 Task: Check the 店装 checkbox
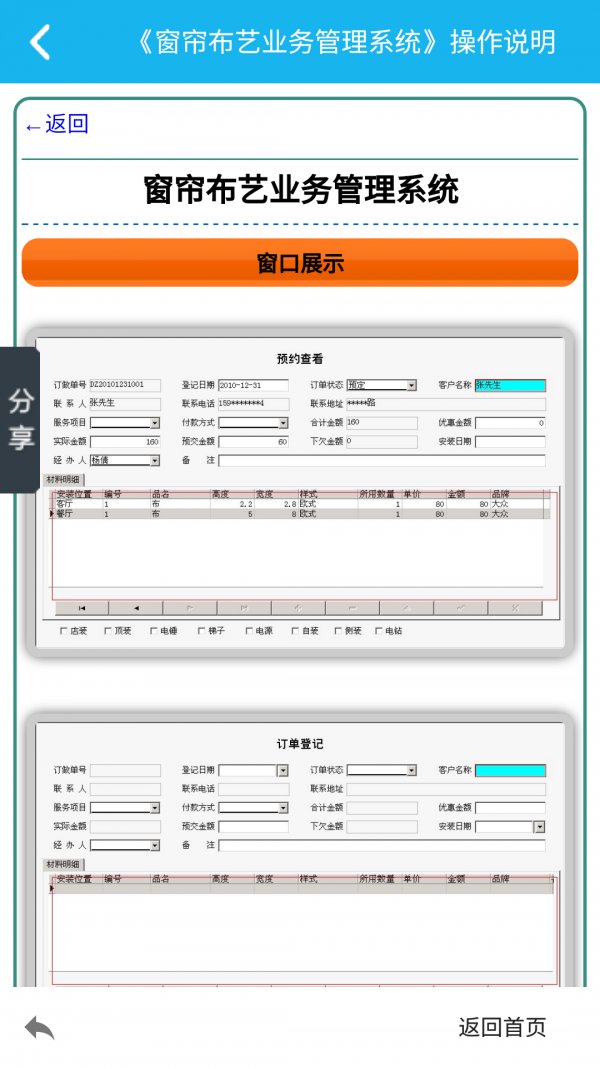coord(64,631)
